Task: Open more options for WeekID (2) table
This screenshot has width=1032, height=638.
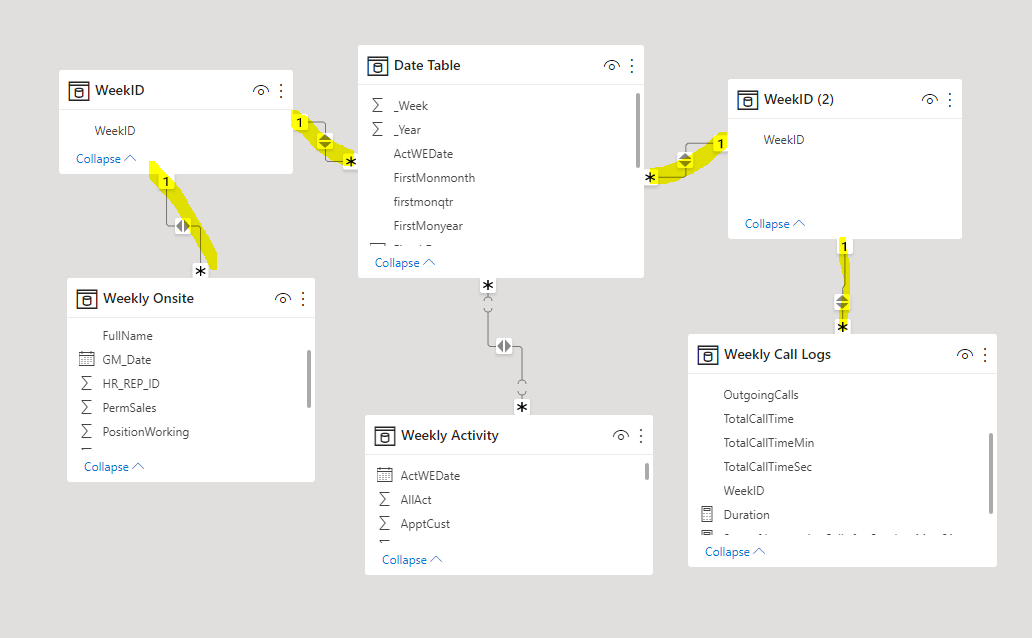Action: [x=950, y=100]
